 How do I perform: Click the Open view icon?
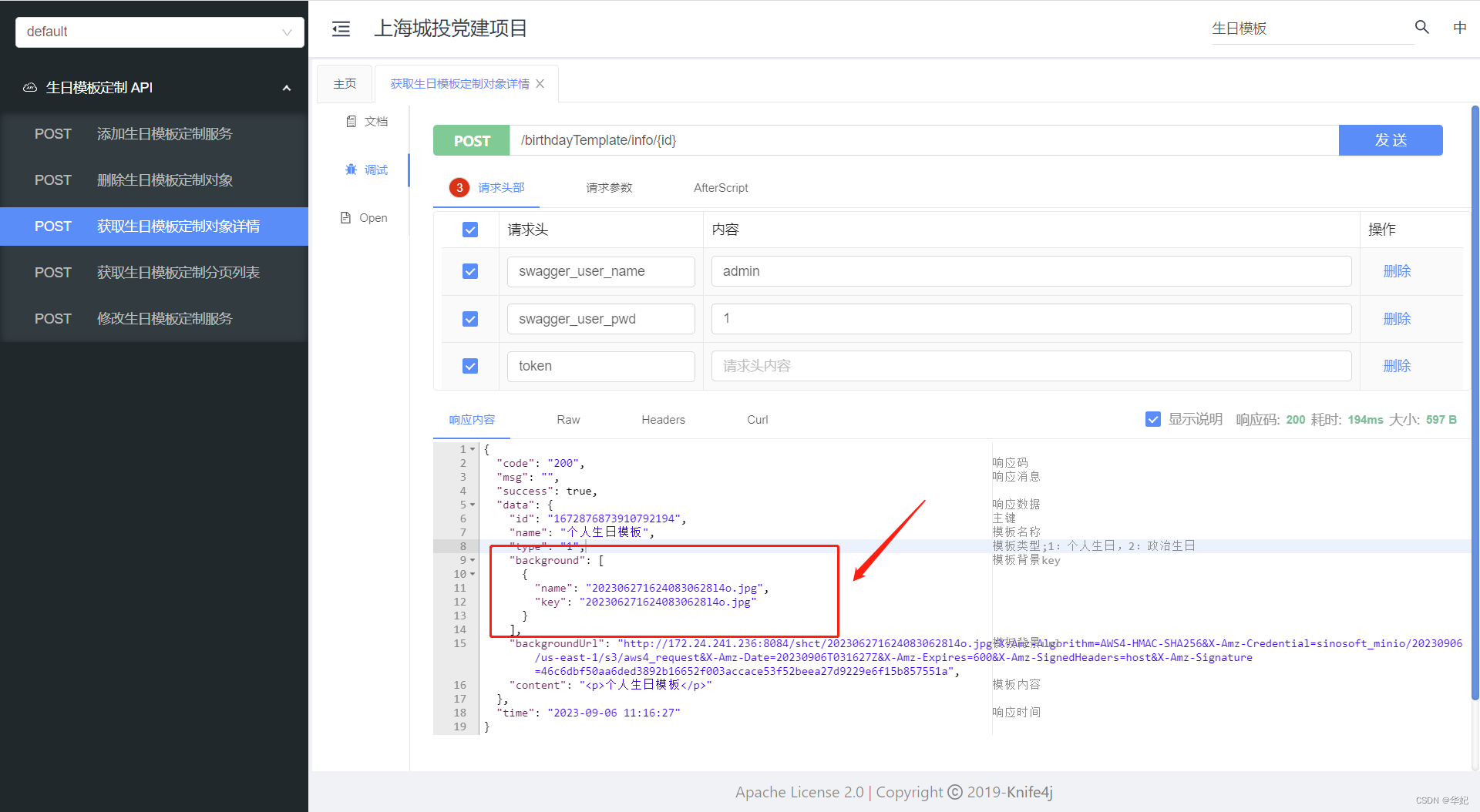click(363, 217)
